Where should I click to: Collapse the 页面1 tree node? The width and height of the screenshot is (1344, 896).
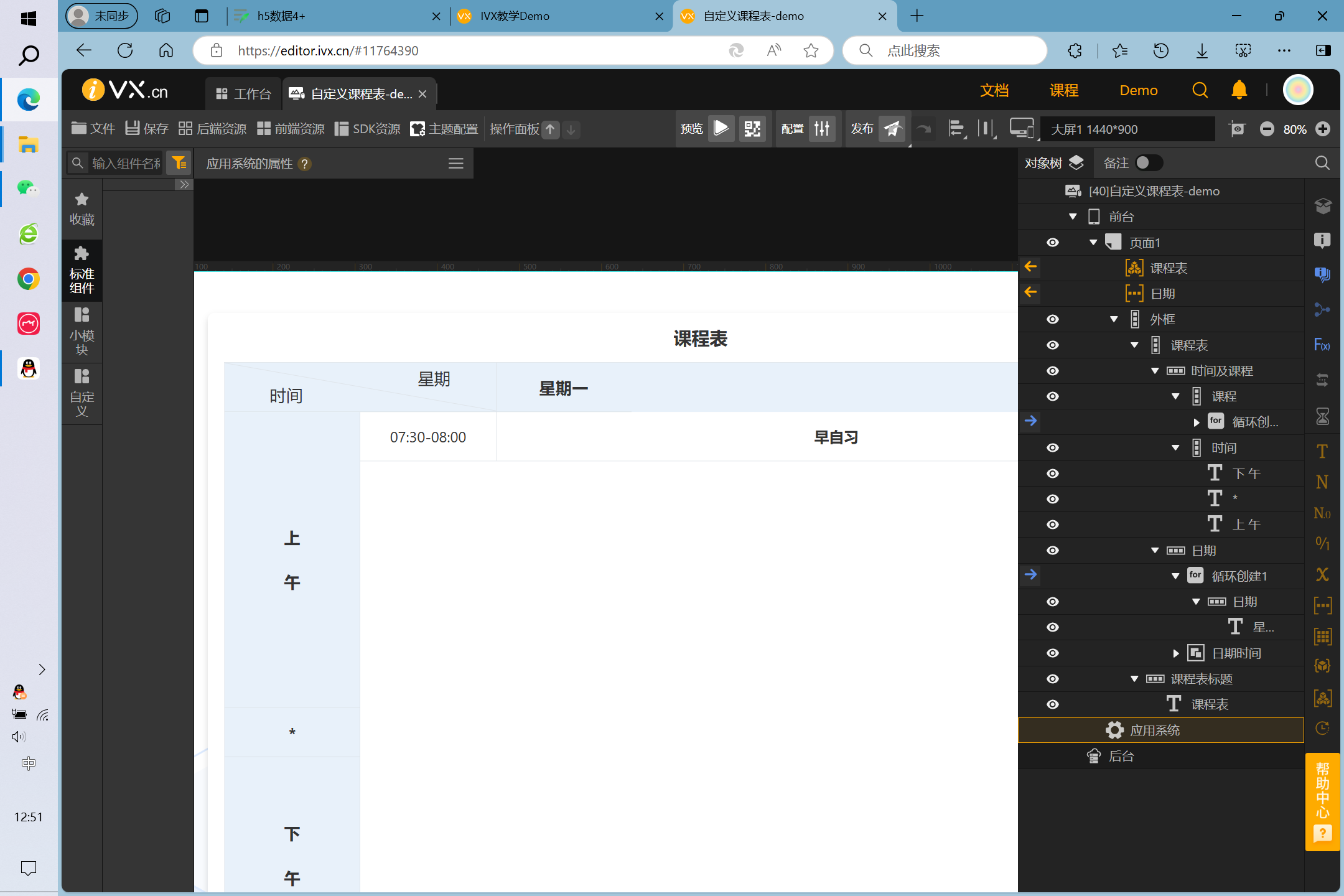1093,243
